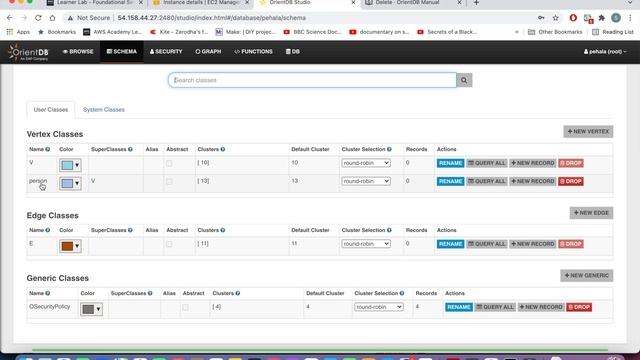Viewport: 640px width, 360px height.
Task: Click browser back arrow
Action: [x=9, y=18]
